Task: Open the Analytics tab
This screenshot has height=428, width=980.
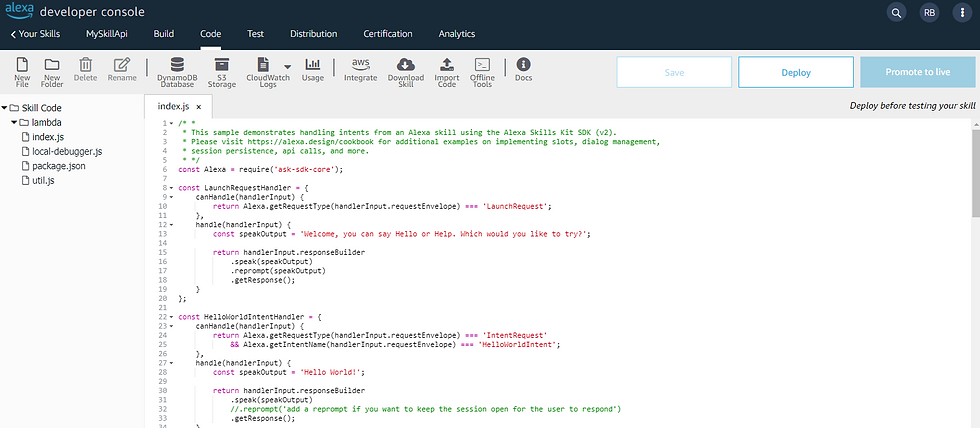Action: (457, 34)
